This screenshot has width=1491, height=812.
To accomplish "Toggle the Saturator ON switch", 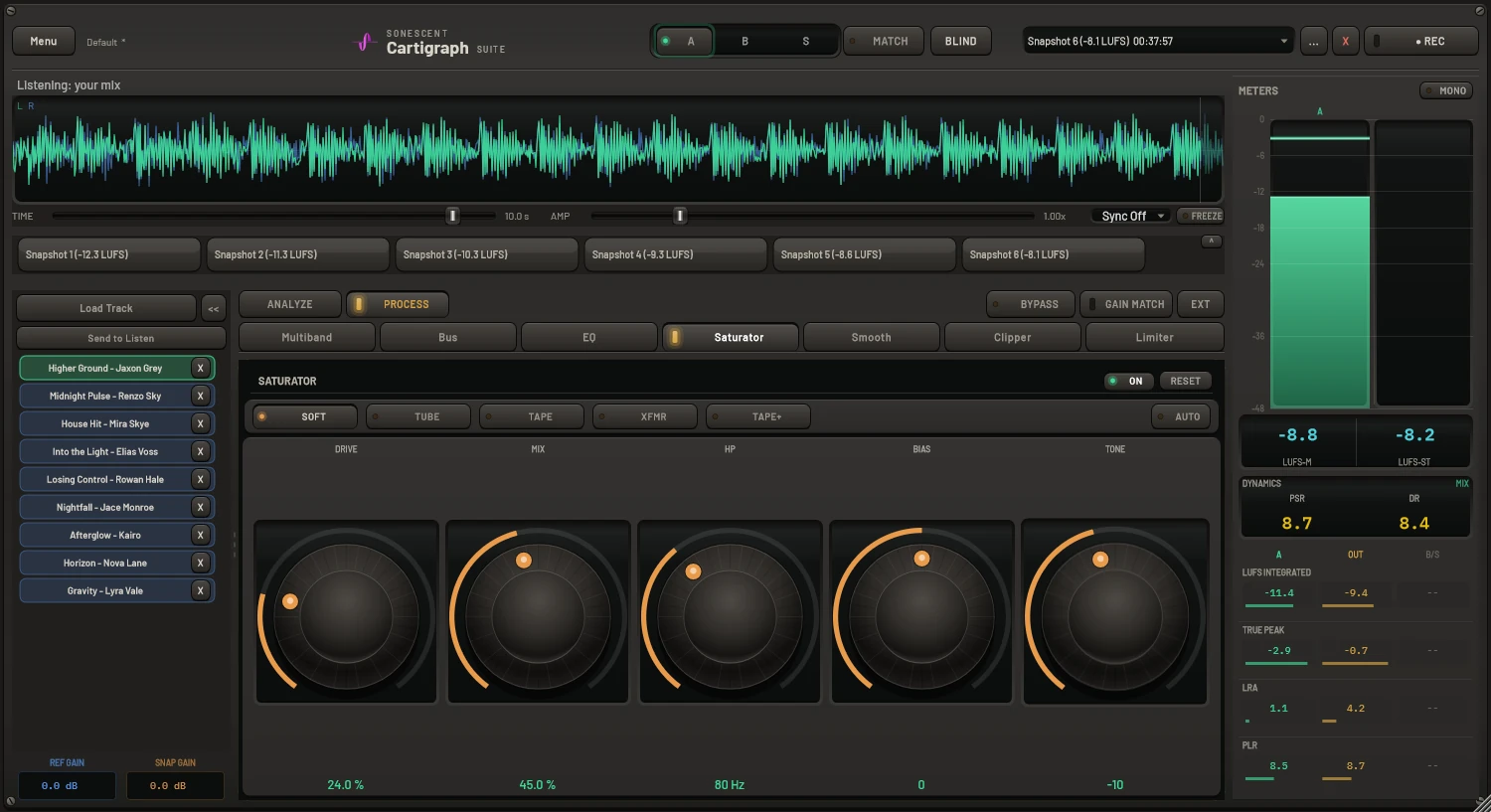I will (x=1129, y=381).
